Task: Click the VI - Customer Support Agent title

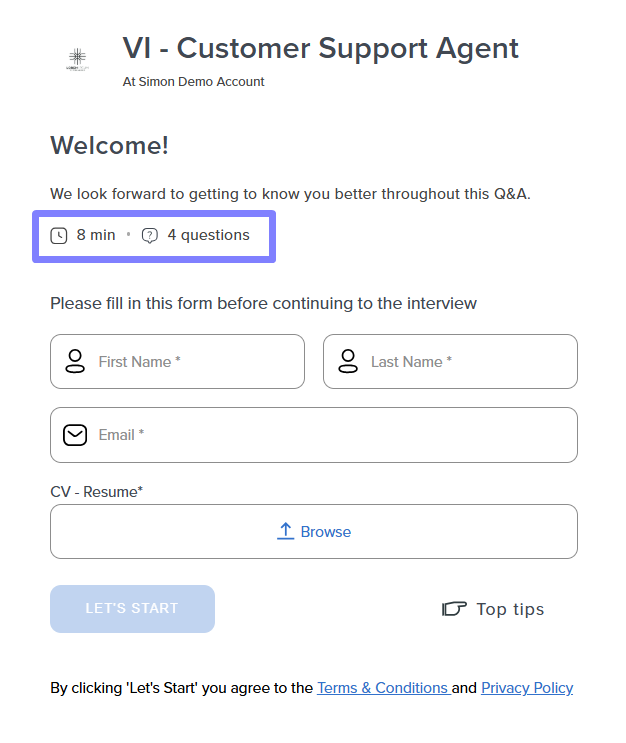Action: [x=320, y=48]
